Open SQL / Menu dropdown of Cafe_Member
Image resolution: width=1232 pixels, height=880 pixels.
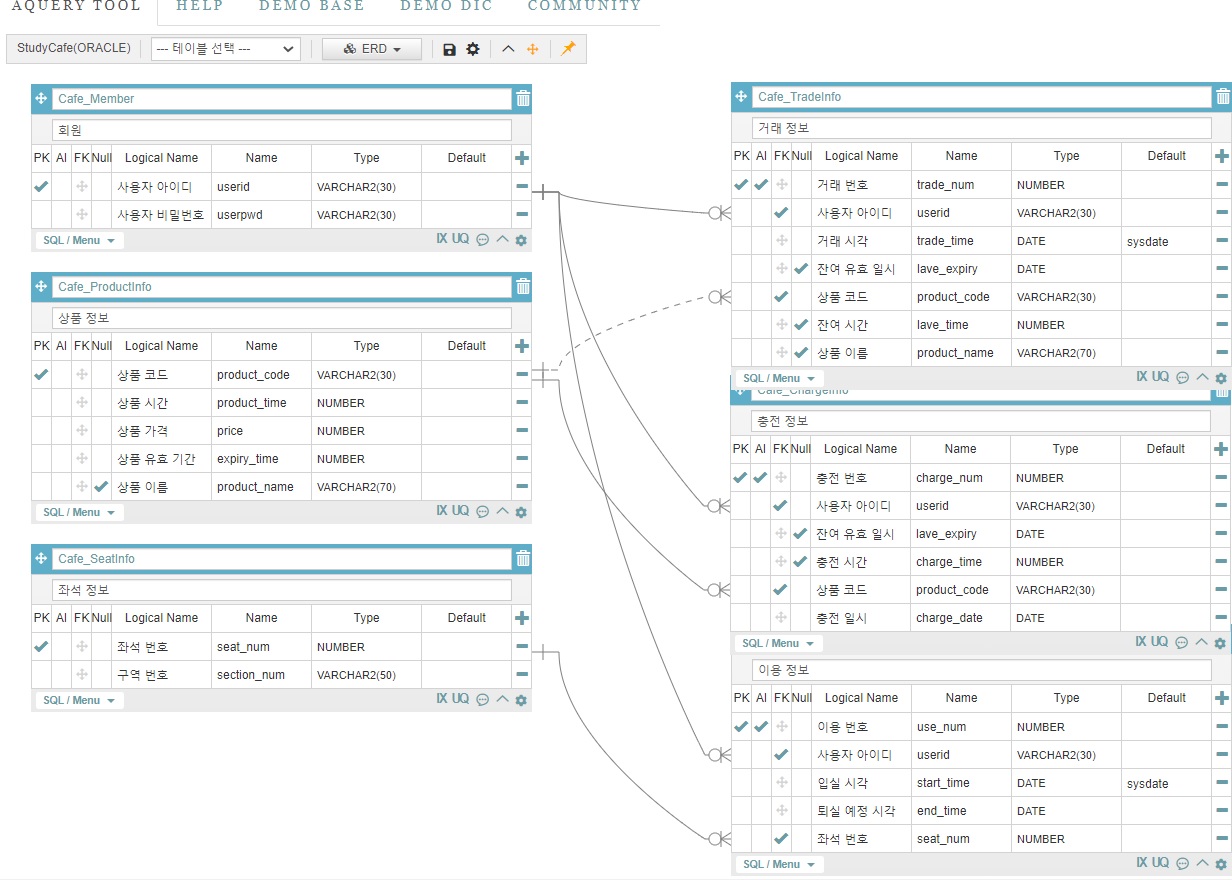[x=79, y=240]
